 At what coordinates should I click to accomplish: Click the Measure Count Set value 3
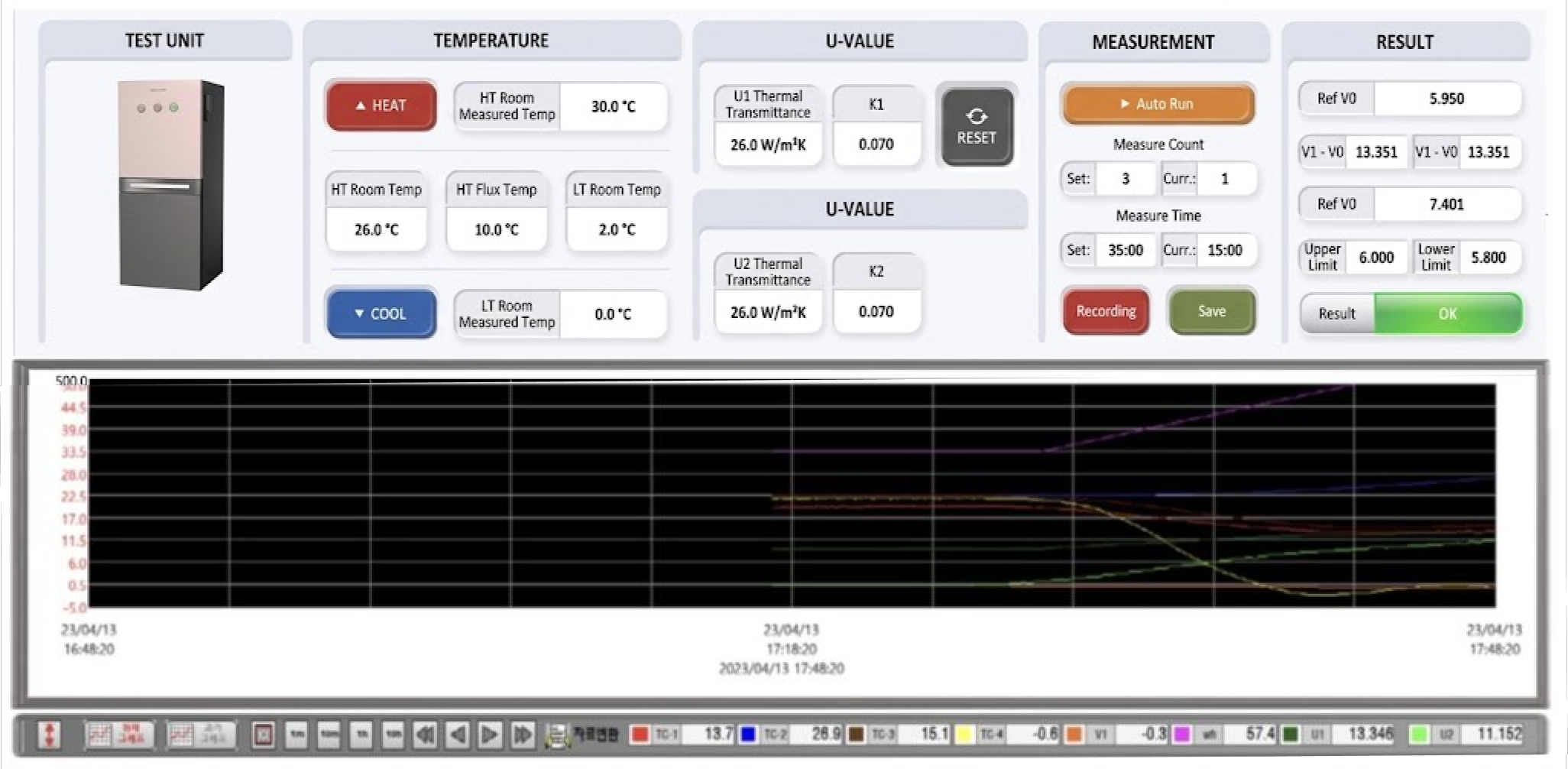(x=1126, y=179)
